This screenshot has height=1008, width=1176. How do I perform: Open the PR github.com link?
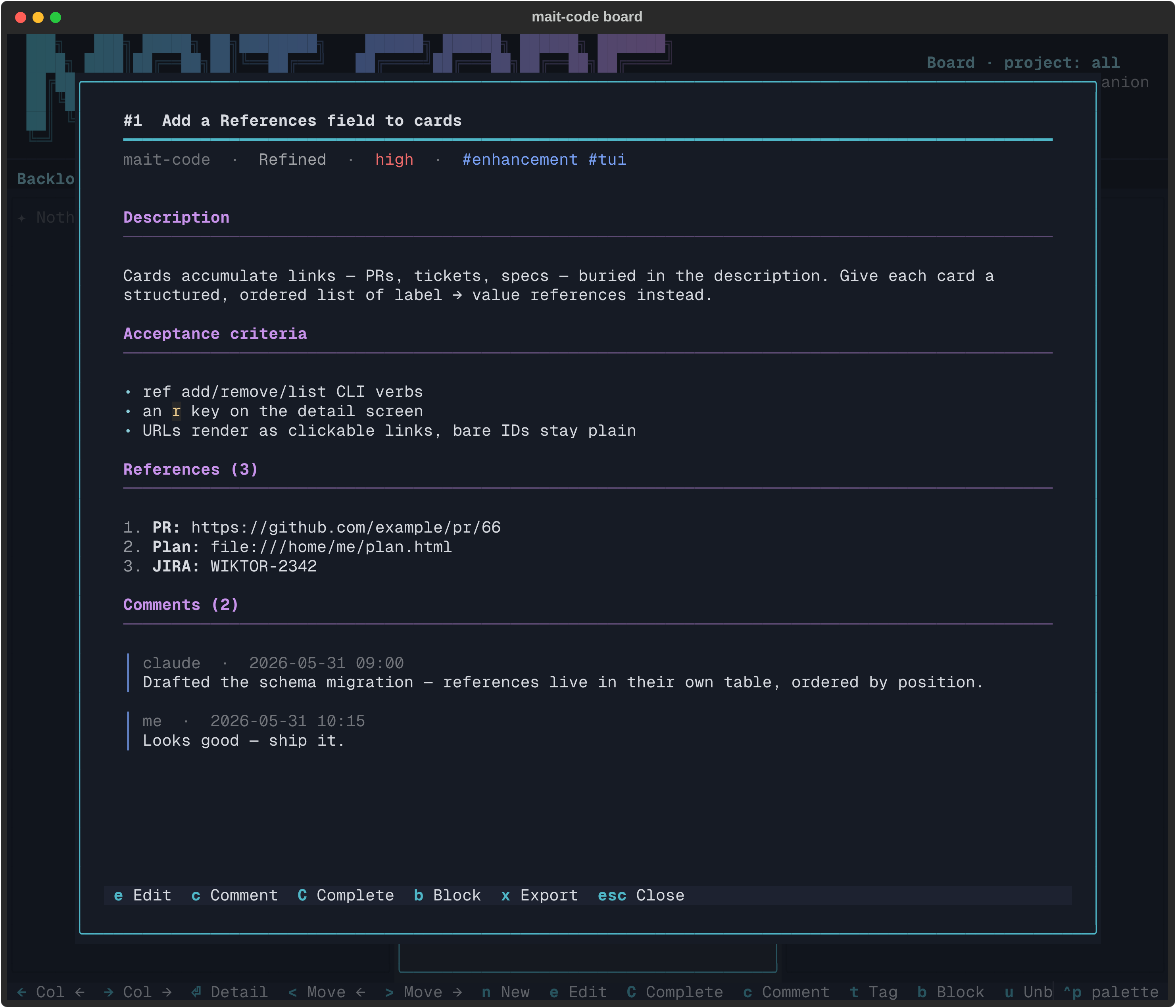pos(346,527)
